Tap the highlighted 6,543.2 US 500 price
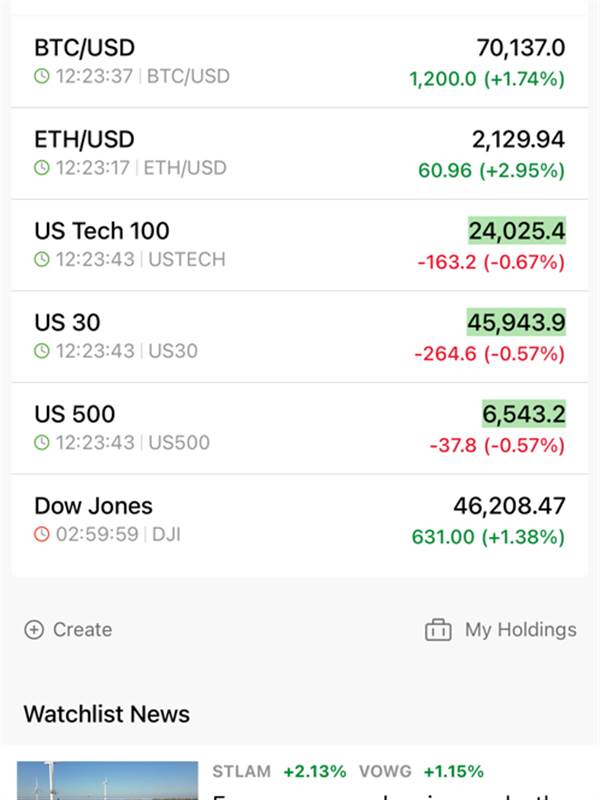The image size is (600, 800). [523, 414]
